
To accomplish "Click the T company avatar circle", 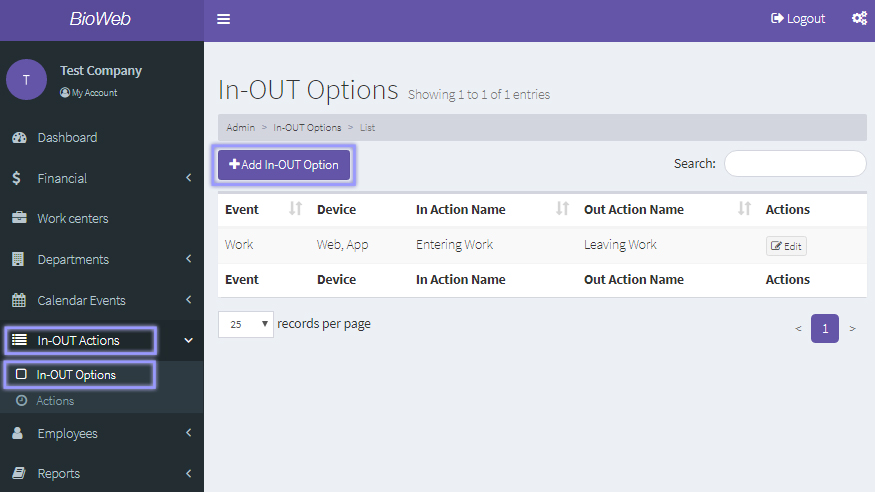I will 27,80.
